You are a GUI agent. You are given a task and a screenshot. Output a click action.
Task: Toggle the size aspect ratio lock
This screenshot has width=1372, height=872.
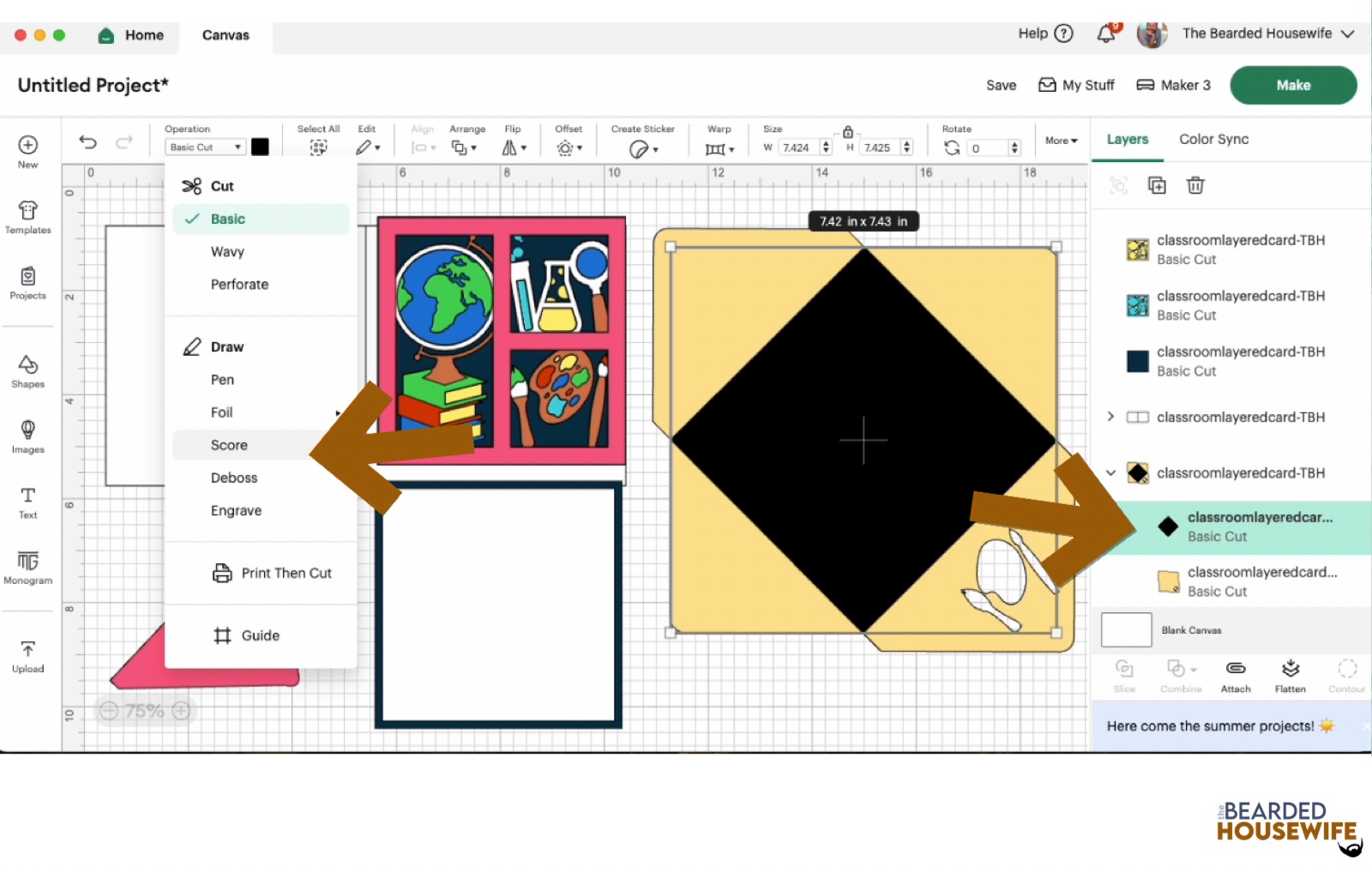(847, 132)
